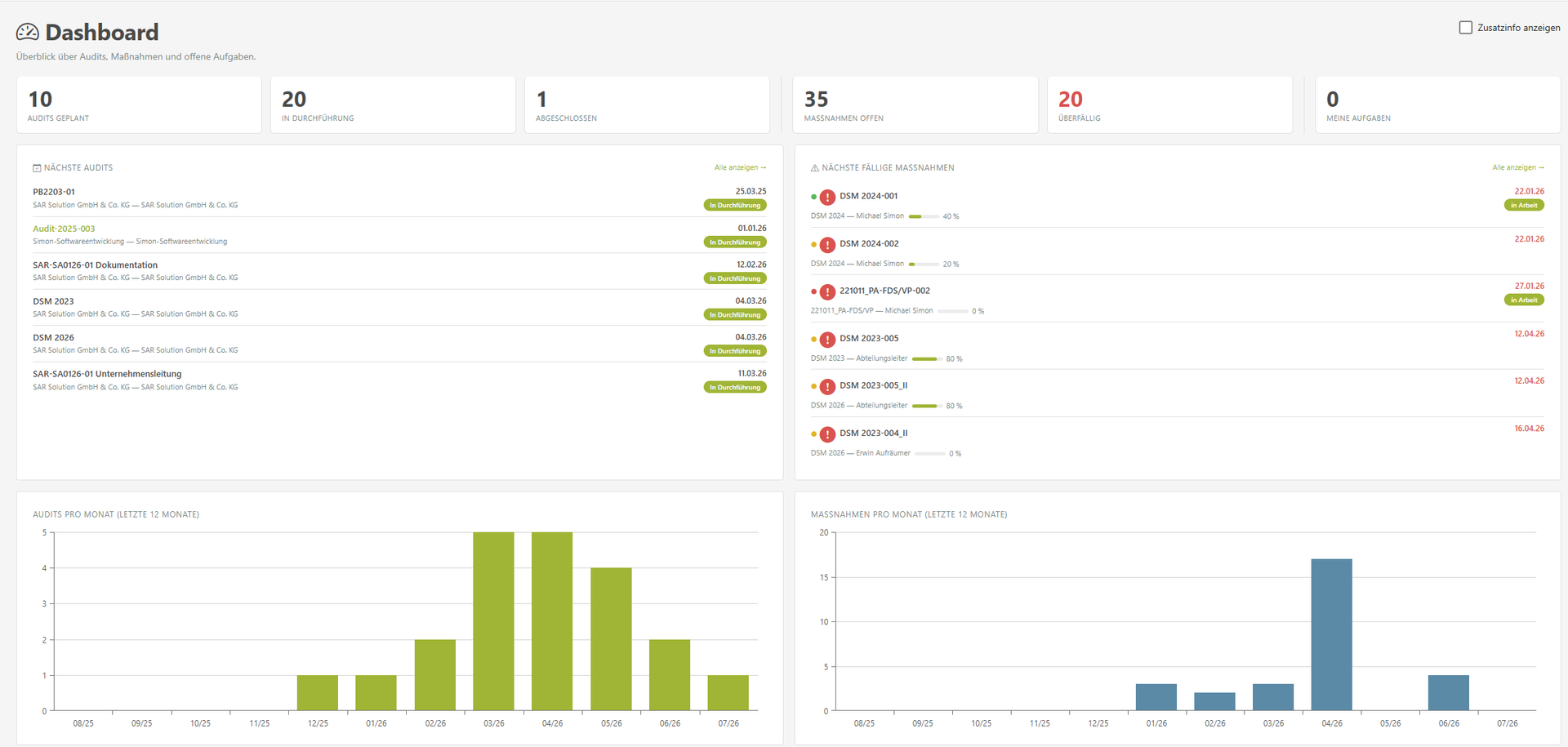Click the In Durchführung badge of Audit-2025-003
Viewport: 1568px width, 747px height.
735,242
